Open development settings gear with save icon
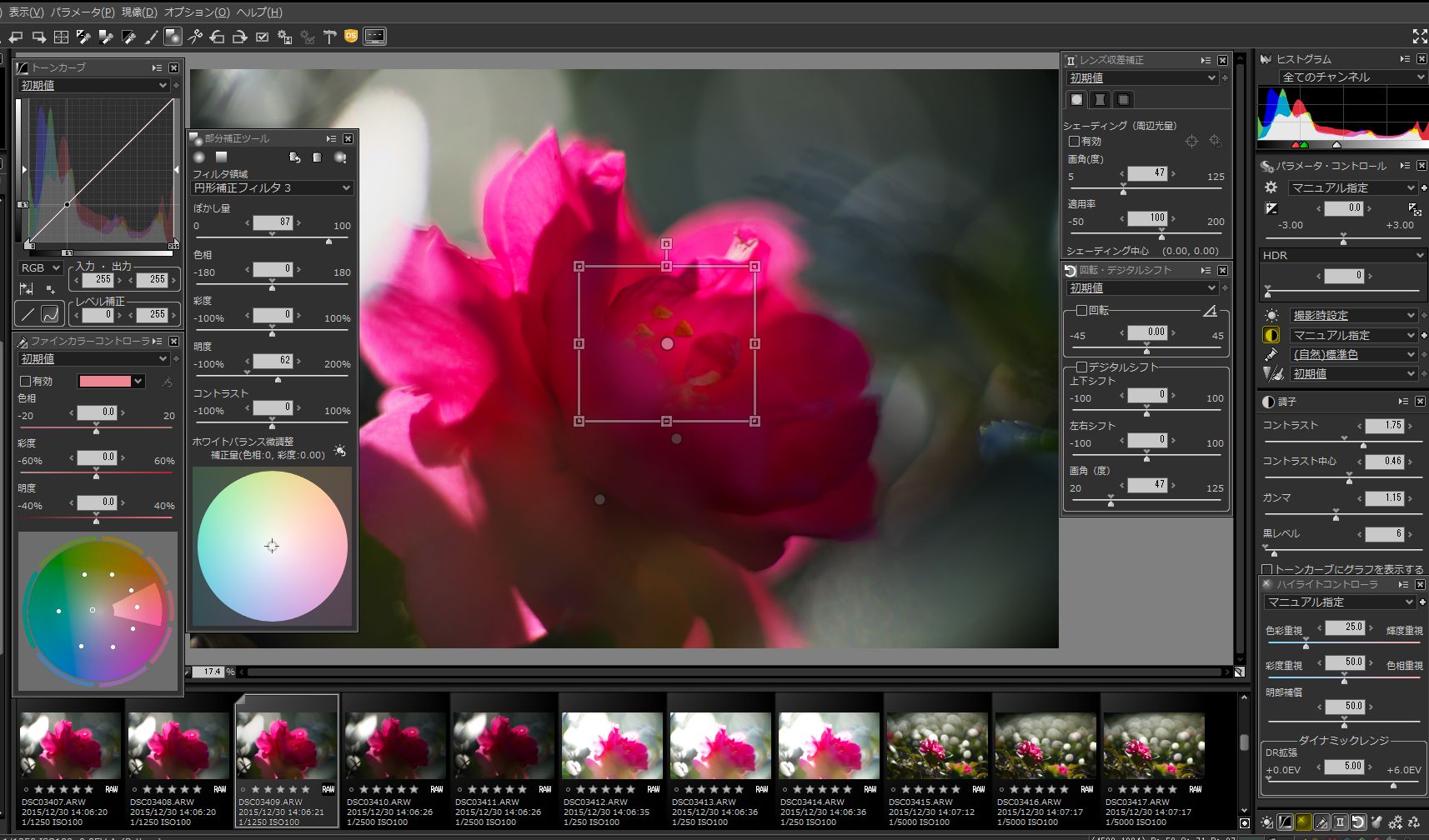1429x840 pixels. [x=285, y=37]
